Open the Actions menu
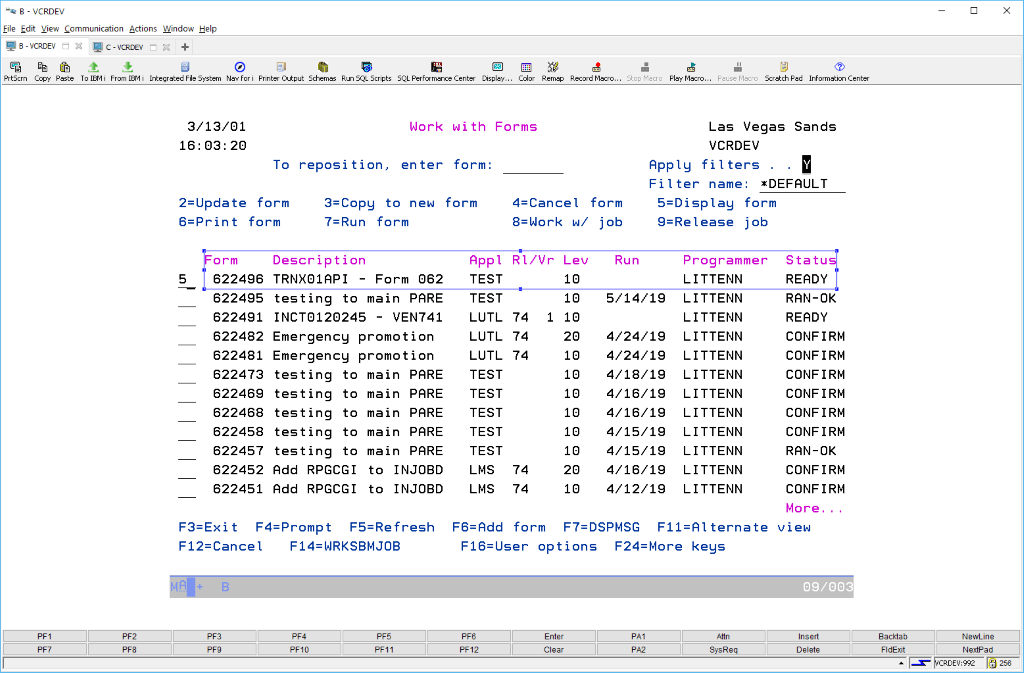The image size is (1024, 673). click(143, 29)
